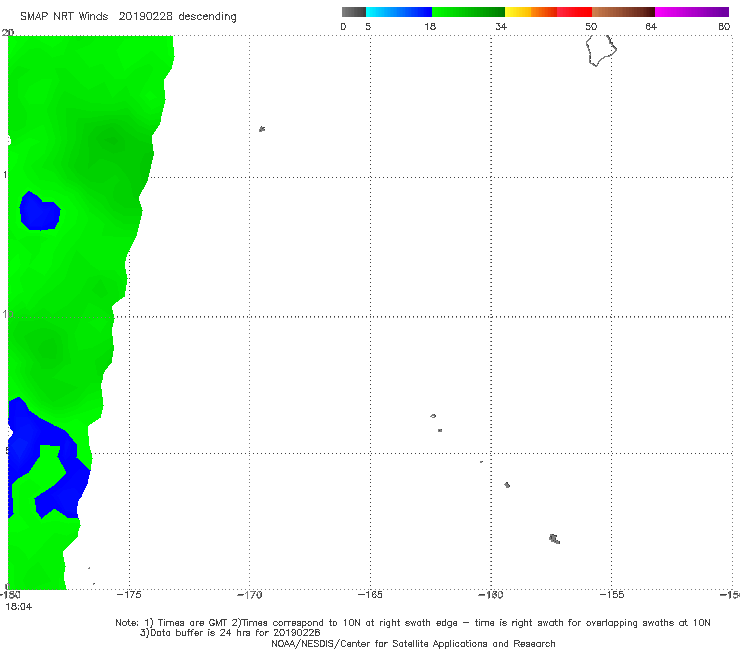Select the longitude label "-155"
740x650 pixels.
[612, 595]
